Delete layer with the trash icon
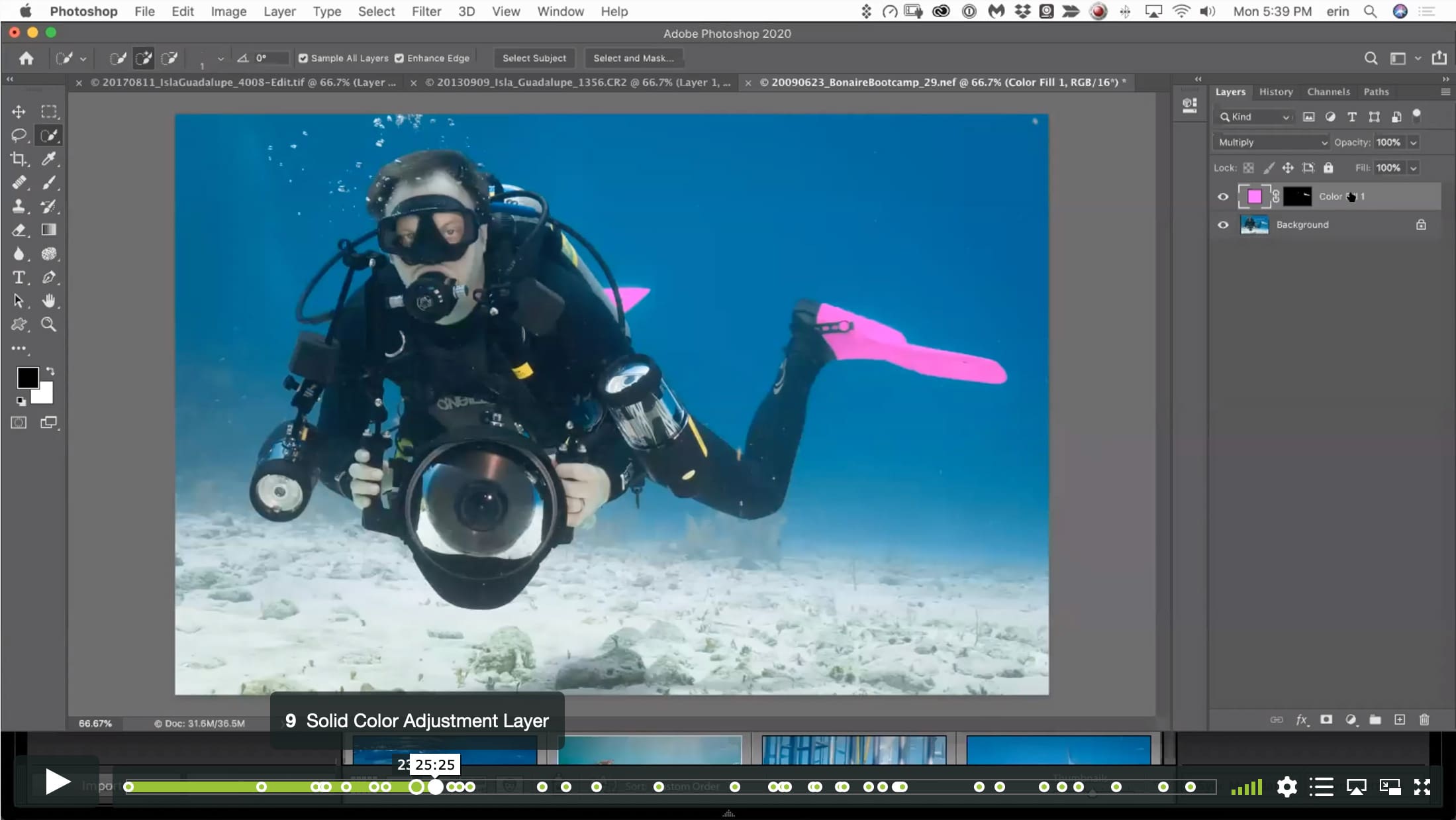Viewport: 1456px width, 820px height. tap(1424, 719)
